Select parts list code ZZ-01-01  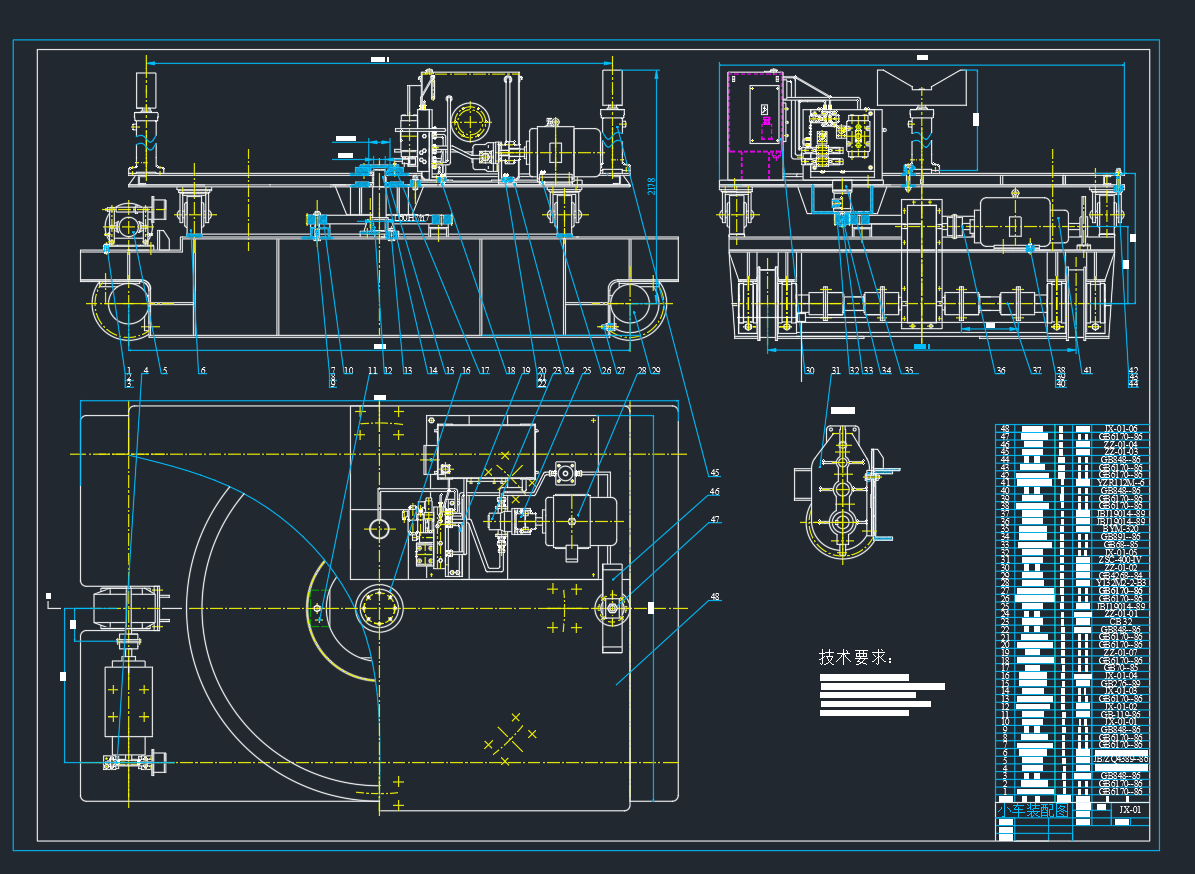click(1121, 613)
